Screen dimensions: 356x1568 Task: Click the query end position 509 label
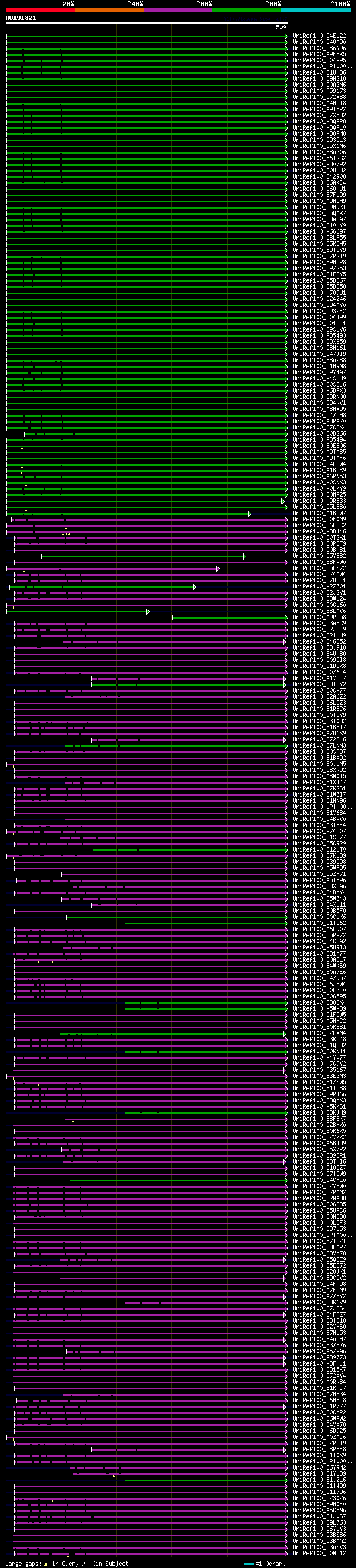[280, 27]
